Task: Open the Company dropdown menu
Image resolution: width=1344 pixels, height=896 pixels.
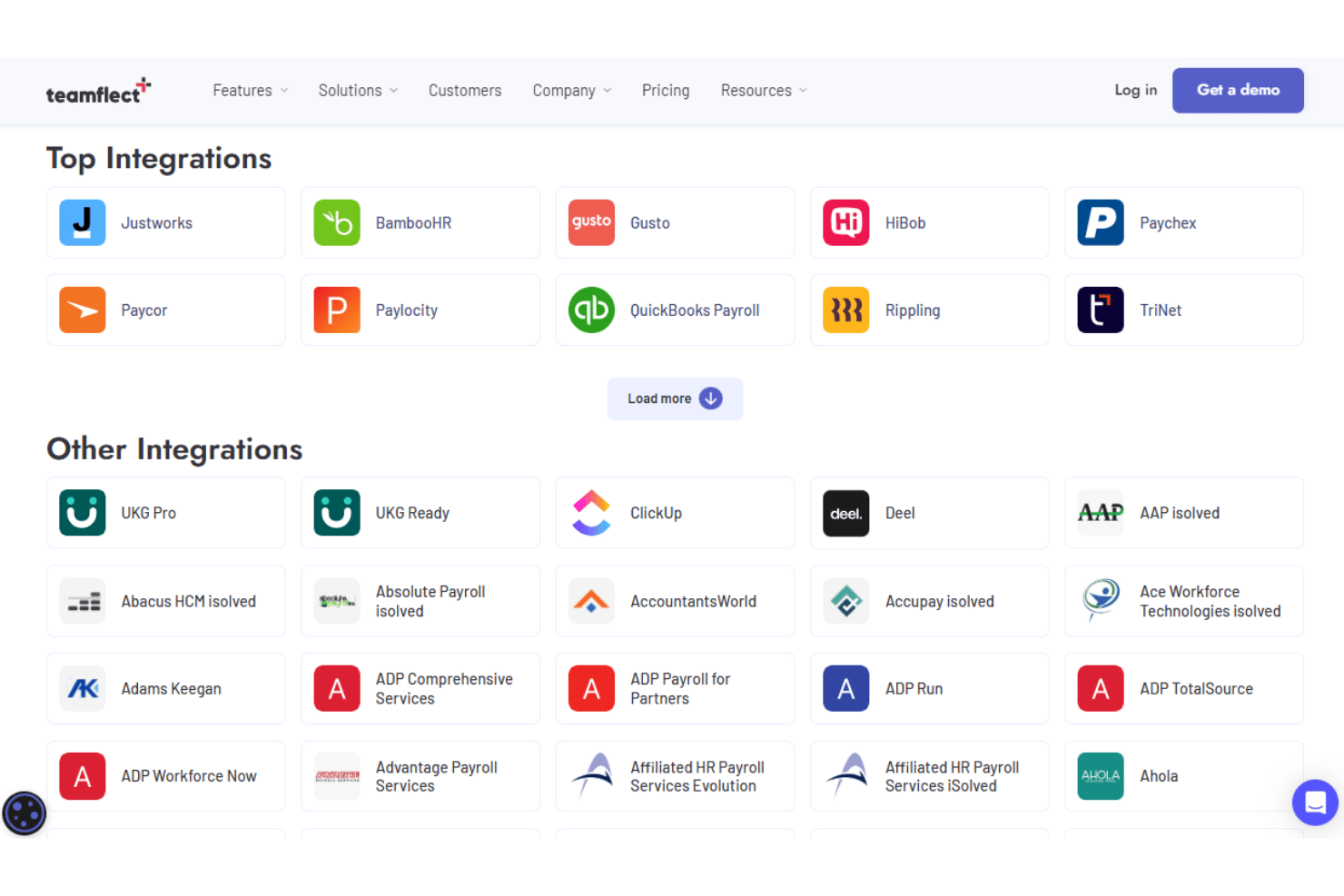Action: coord(572,91)
